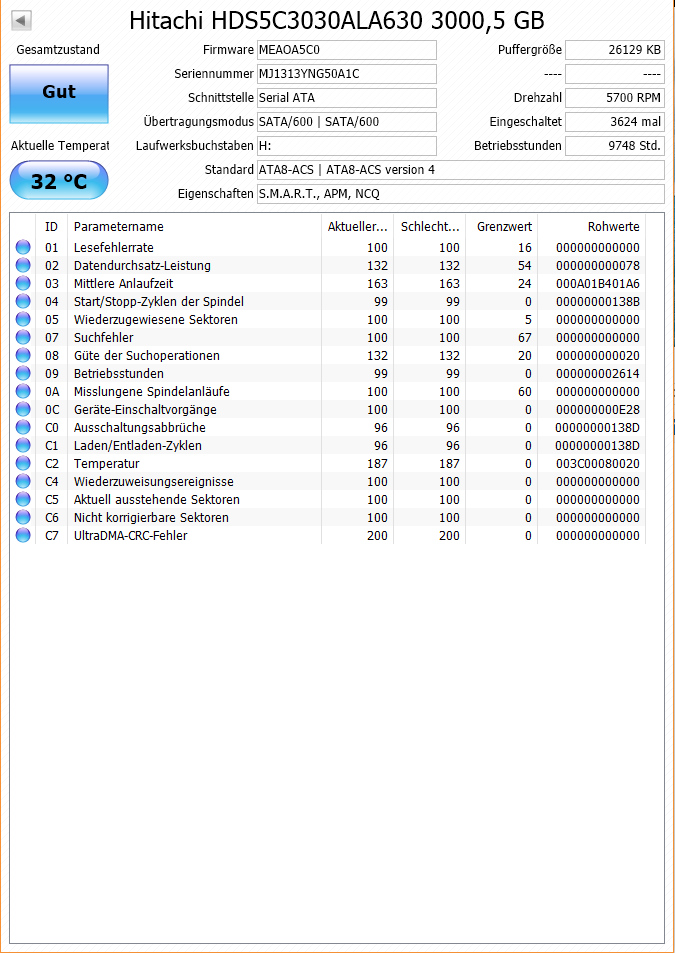The width and height of the screenshot is (675, 953).
Task: Select the Datendurchsatz-Leistung parameter name
Action: pos(142,266)
